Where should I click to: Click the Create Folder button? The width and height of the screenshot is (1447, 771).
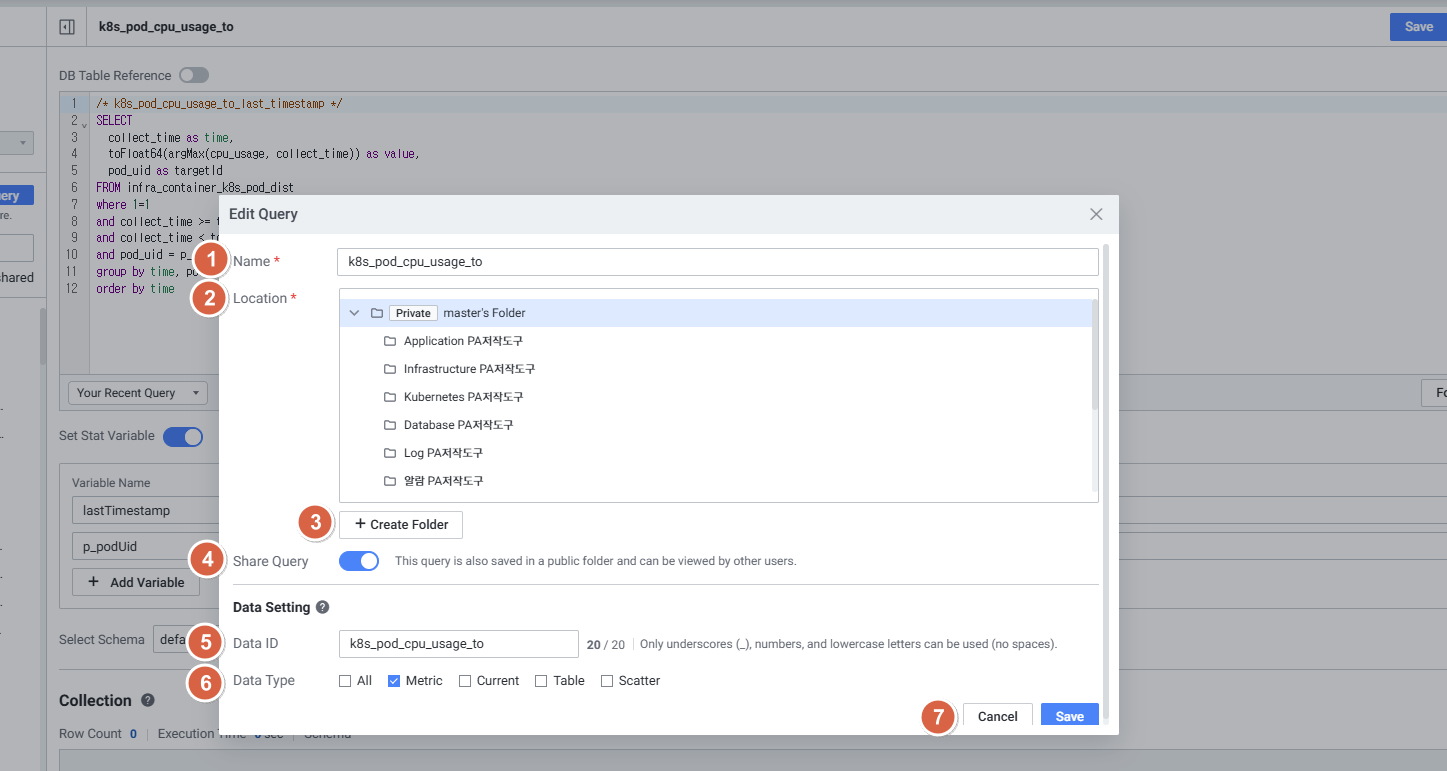pyautogui.click(x=401, y=524)
